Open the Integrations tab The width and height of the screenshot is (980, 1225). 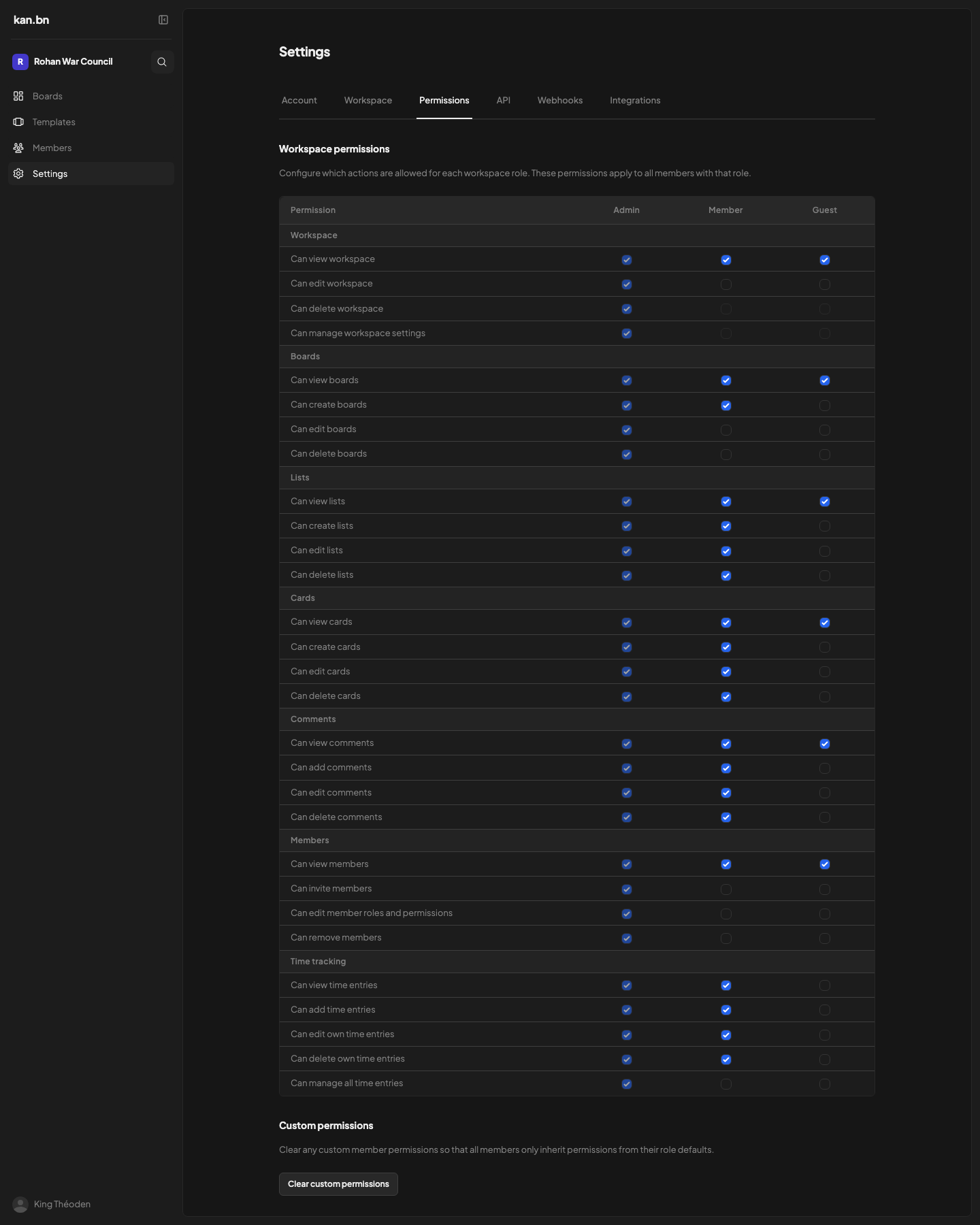[635, 100]
